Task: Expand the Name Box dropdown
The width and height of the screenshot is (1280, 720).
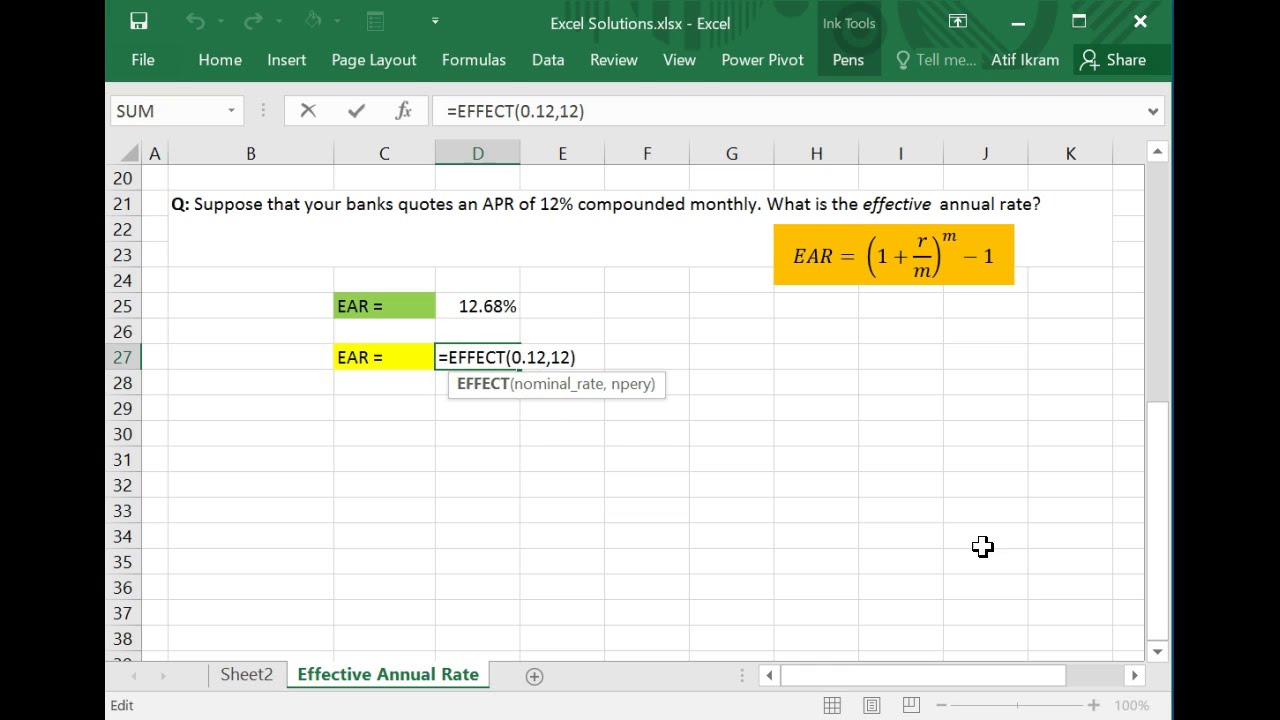Action: [231, 111]
